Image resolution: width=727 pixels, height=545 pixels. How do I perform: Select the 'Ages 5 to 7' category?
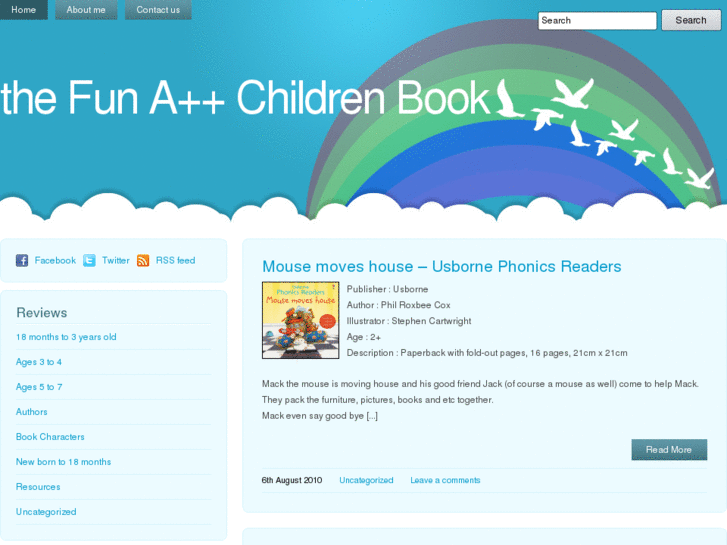[x=39, y=387]
